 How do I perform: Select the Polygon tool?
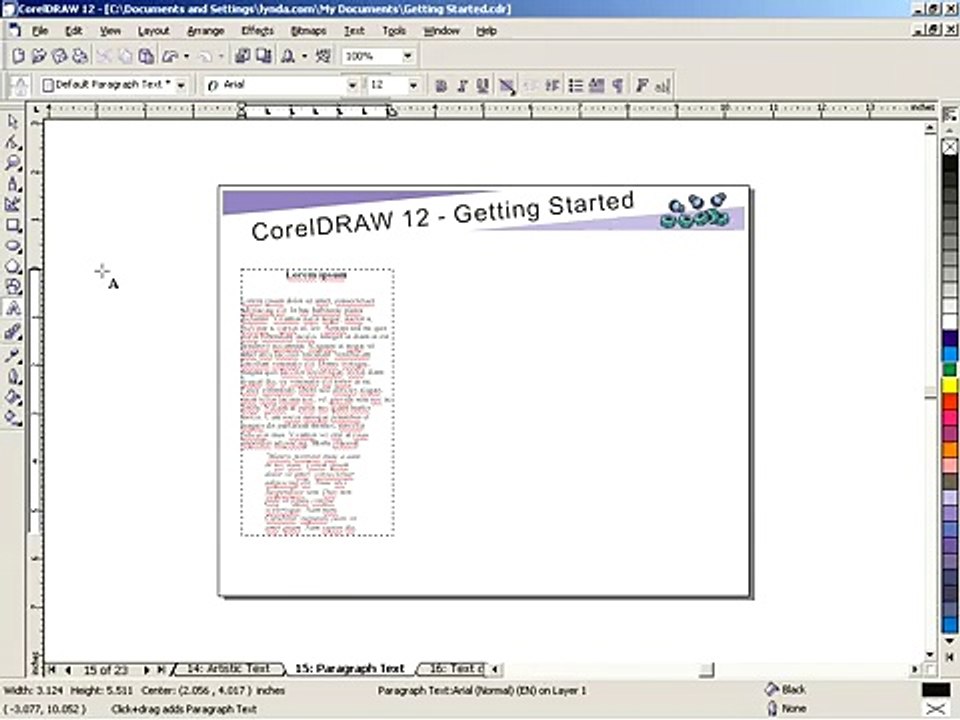tap(13, 267)
